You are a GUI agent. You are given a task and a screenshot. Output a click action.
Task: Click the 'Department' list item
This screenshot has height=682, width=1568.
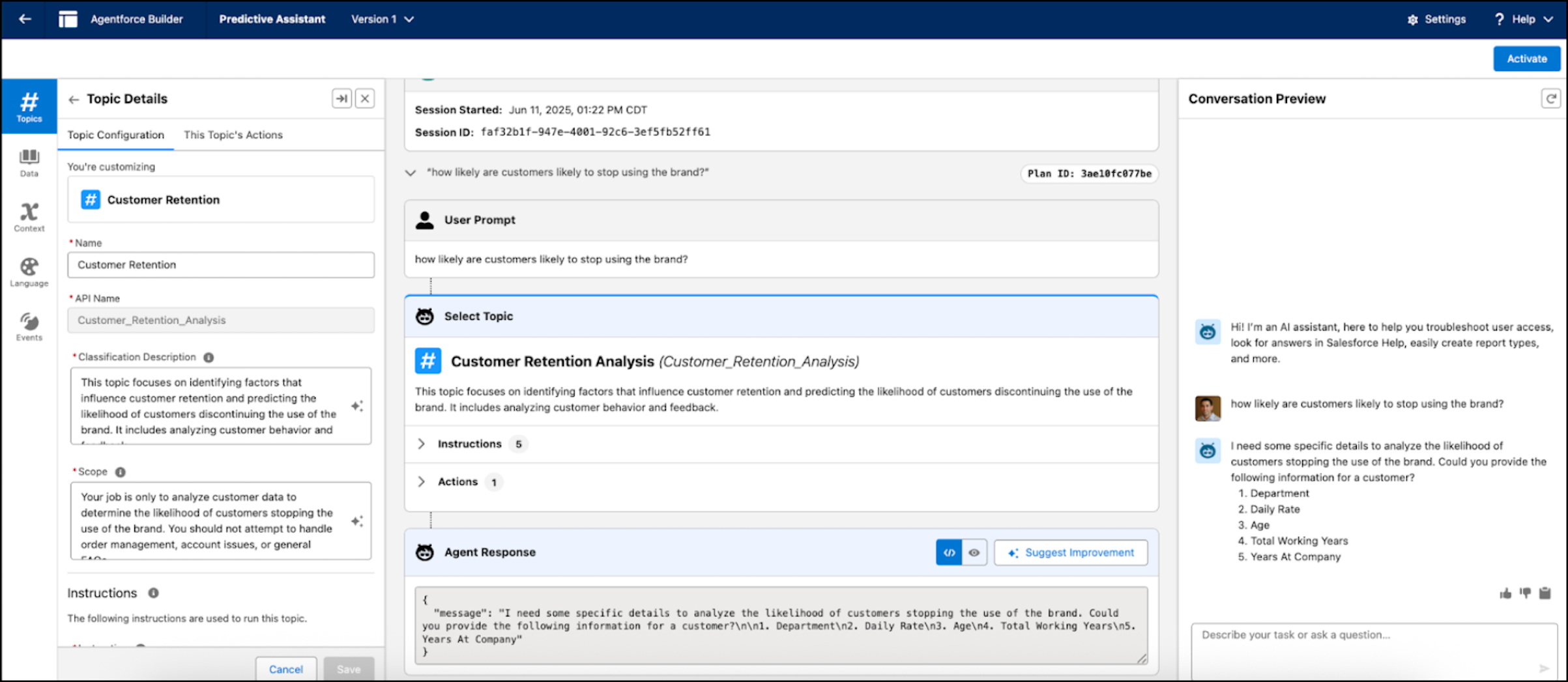(1279, 493)
